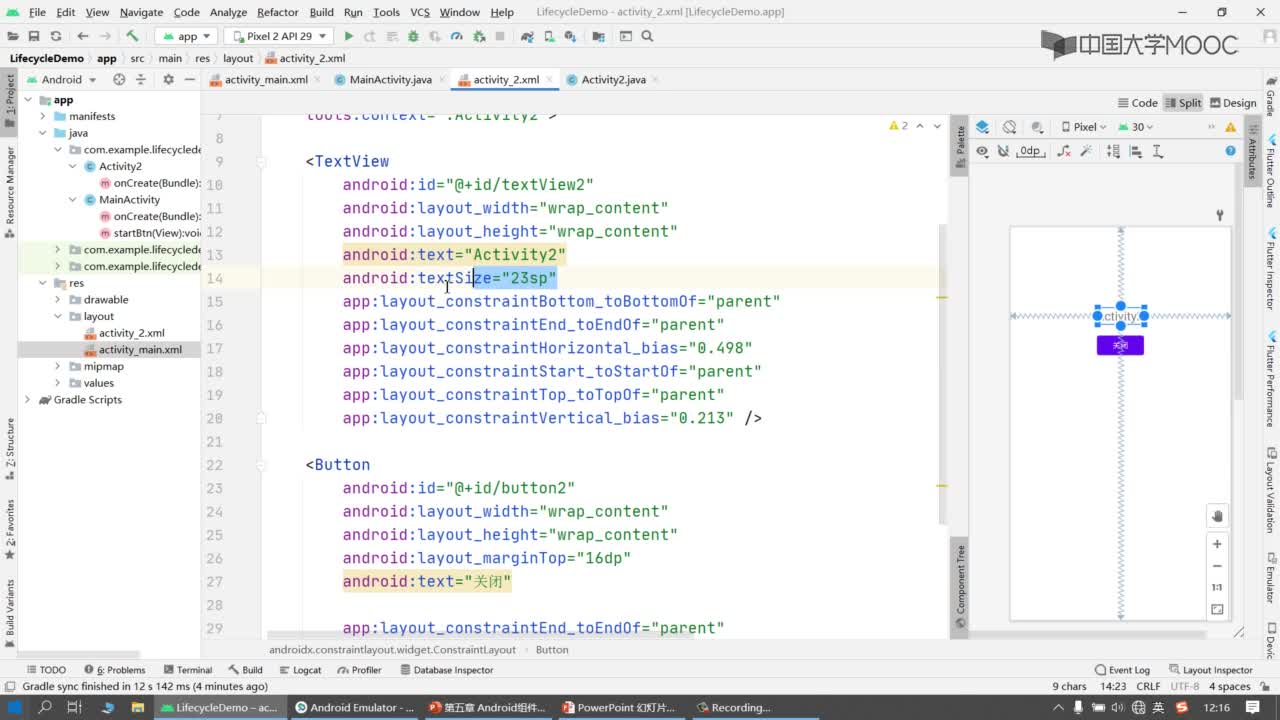Zoom out with the minus button in the design view
This screenshot has height=720, width=1280.
tap(1217, 565)
